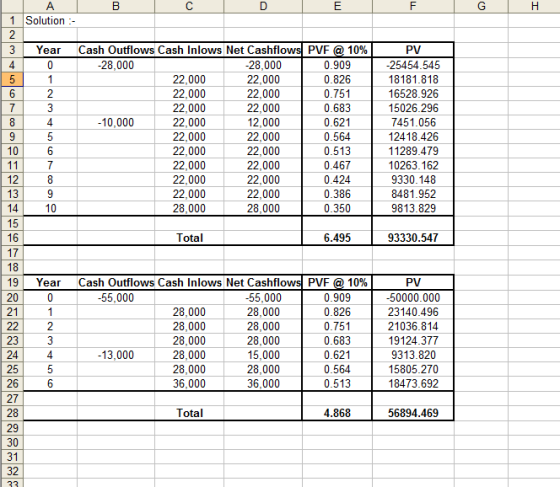
Task: Select PV value 18473.692
Action: coord(413,383)
